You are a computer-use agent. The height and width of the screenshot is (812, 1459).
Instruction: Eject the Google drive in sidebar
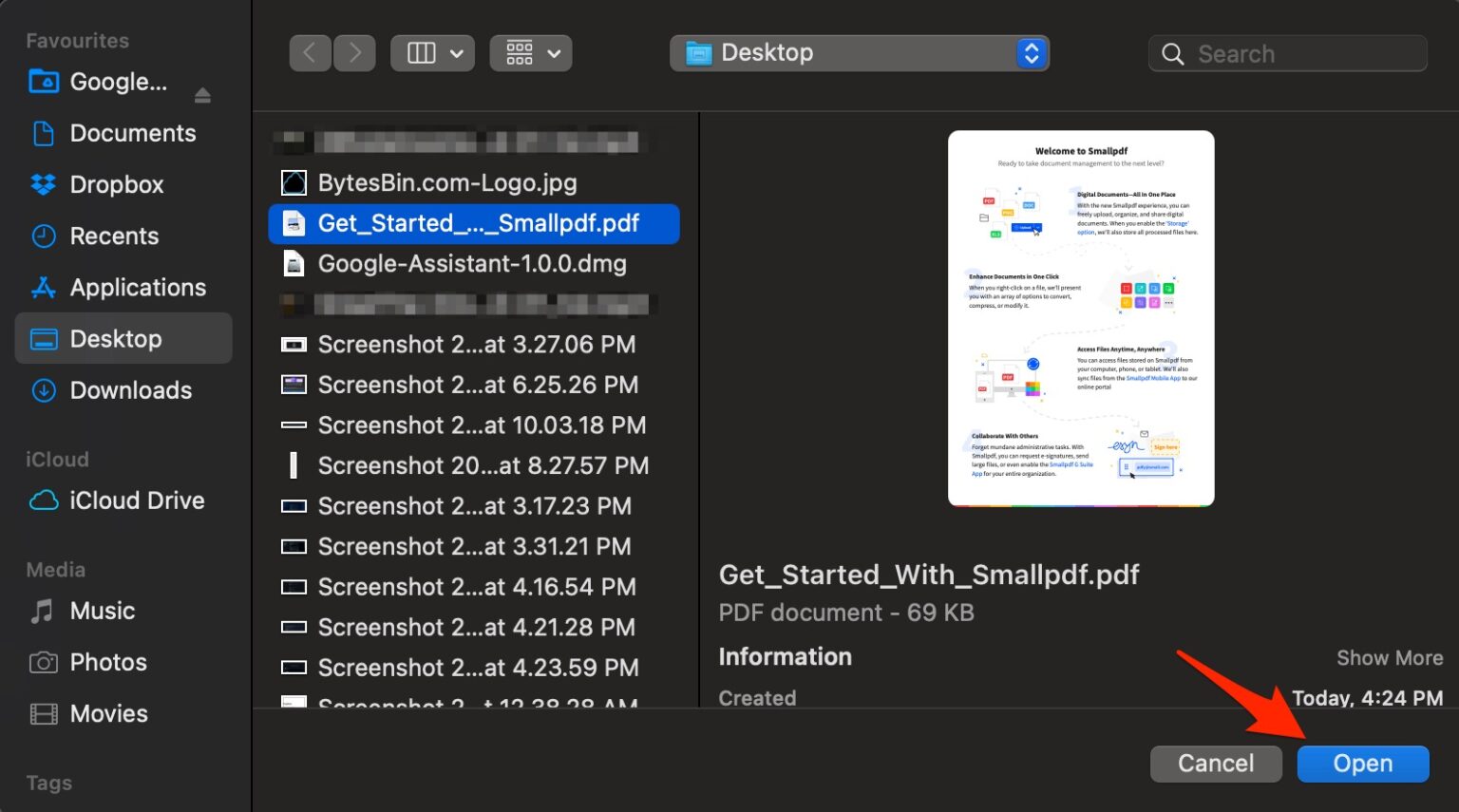[x=202, y=94]
